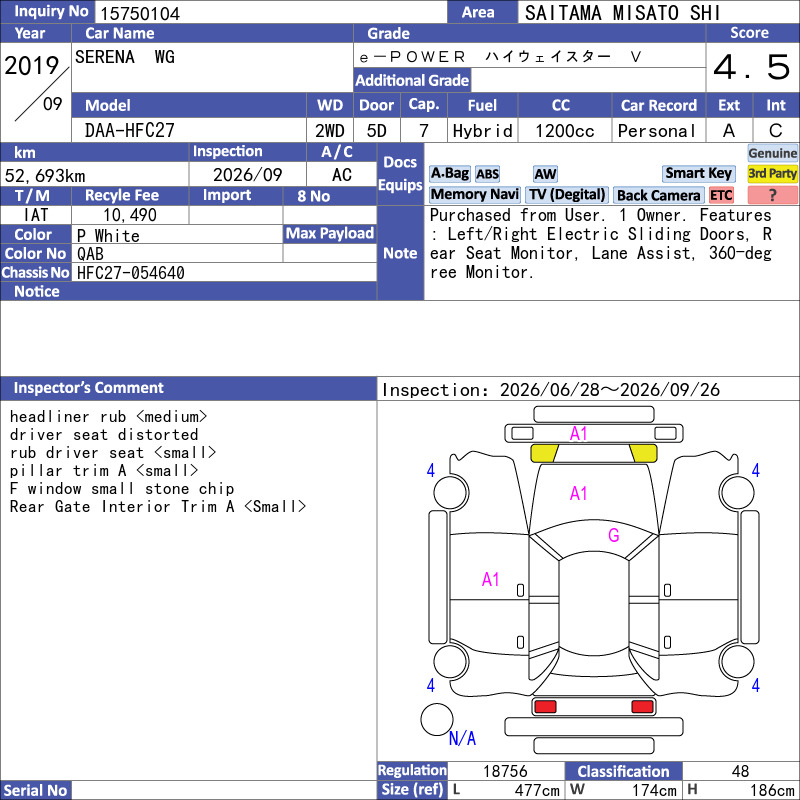Select the AW equipment badge

point(545,174)
